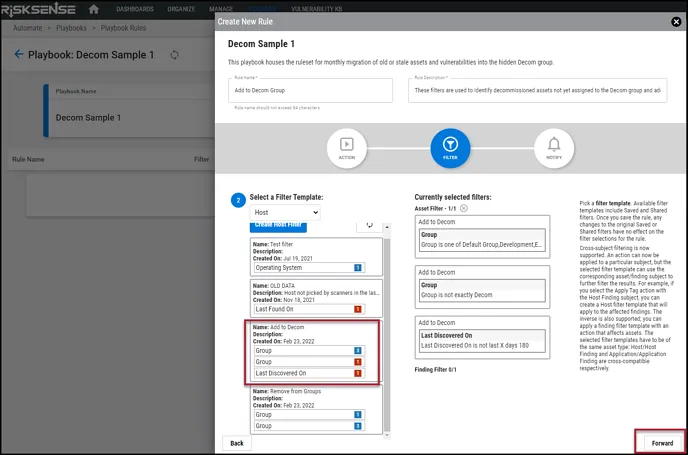
Task: Edit the Rule Name field
Action: tap(310, 90)
